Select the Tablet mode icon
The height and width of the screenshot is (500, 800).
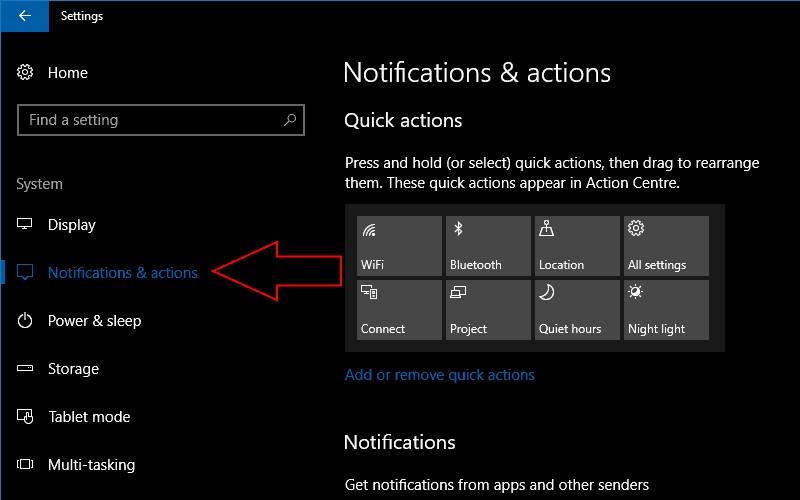24,416
